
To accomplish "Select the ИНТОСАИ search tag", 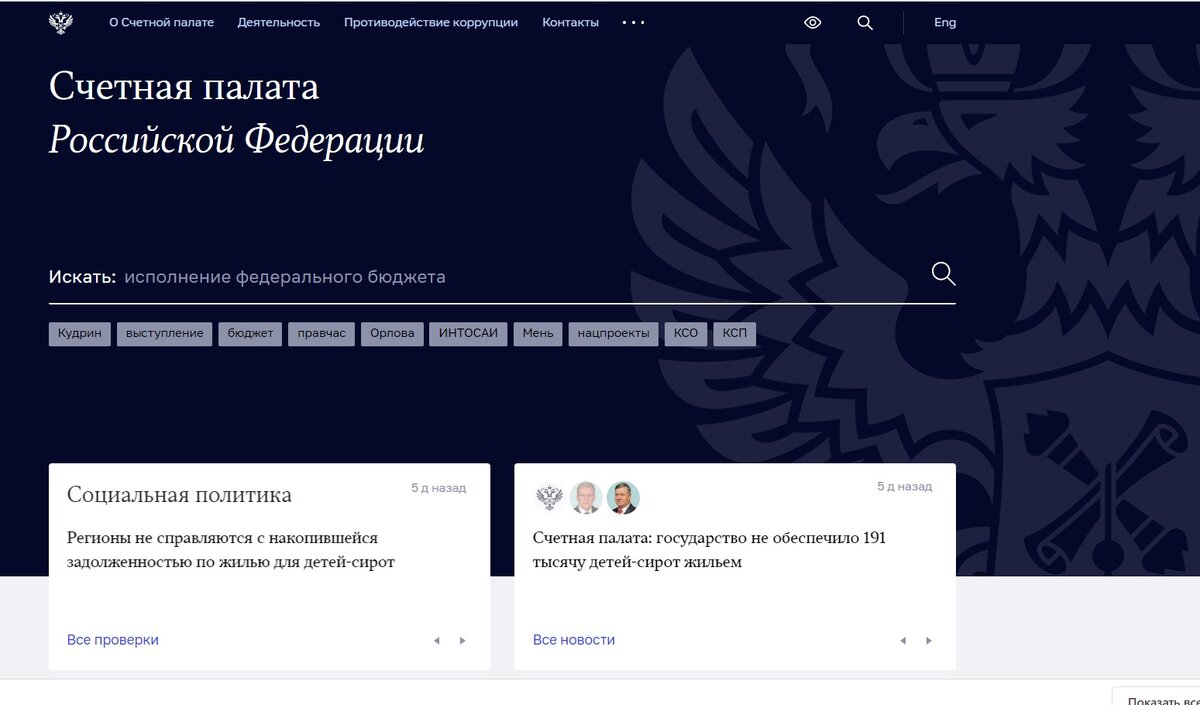I will (x=469, y=334).
